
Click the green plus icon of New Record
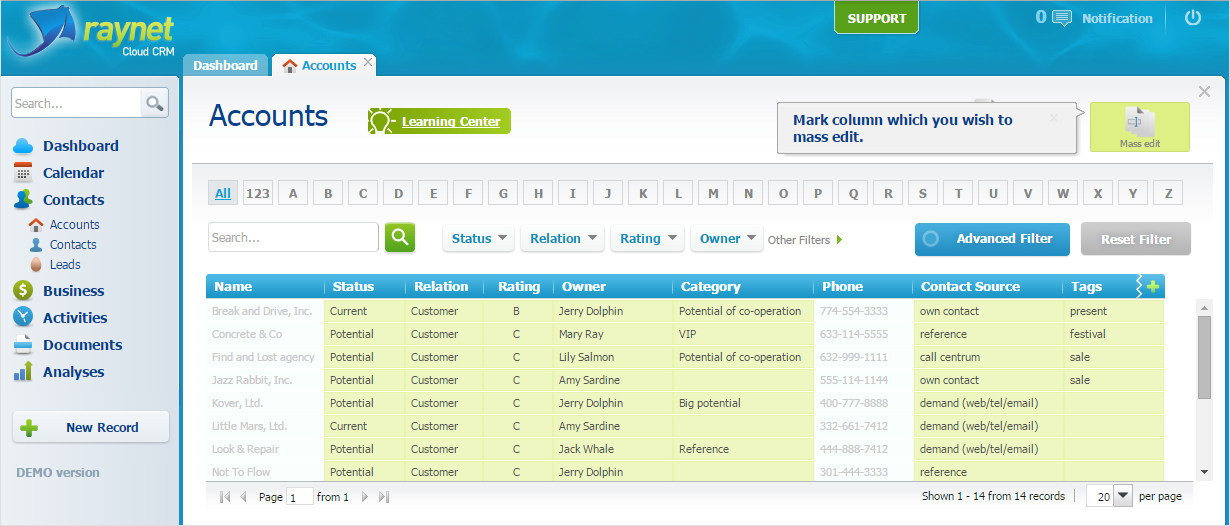click(29, 428)
